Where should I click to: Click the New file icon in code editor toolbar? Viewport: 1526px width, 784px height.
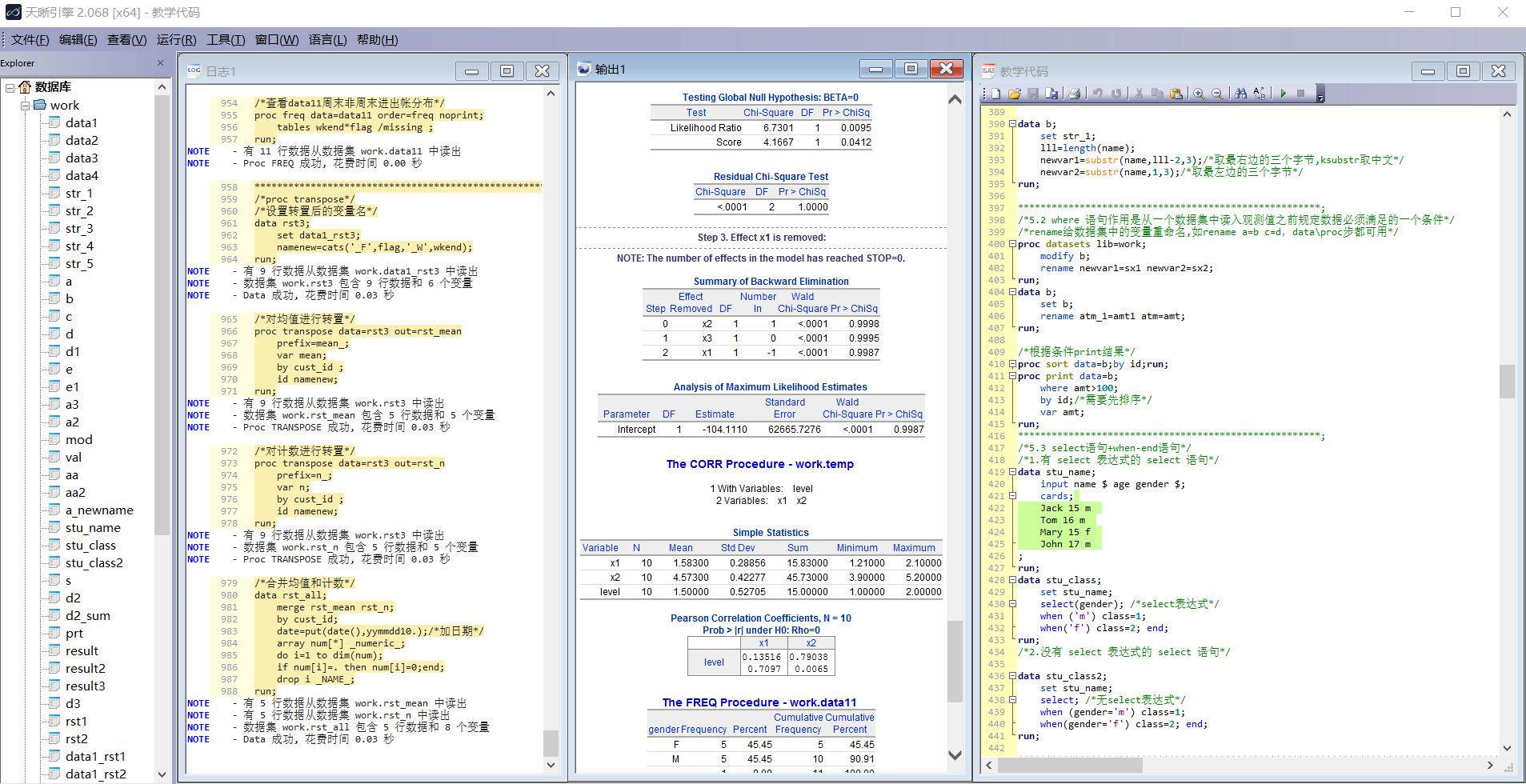(x=996, y=94)
